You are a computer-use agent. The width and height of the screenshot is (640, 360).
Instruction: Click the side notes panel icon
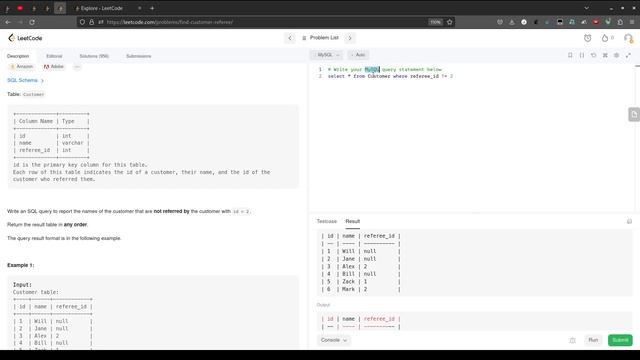634,115
